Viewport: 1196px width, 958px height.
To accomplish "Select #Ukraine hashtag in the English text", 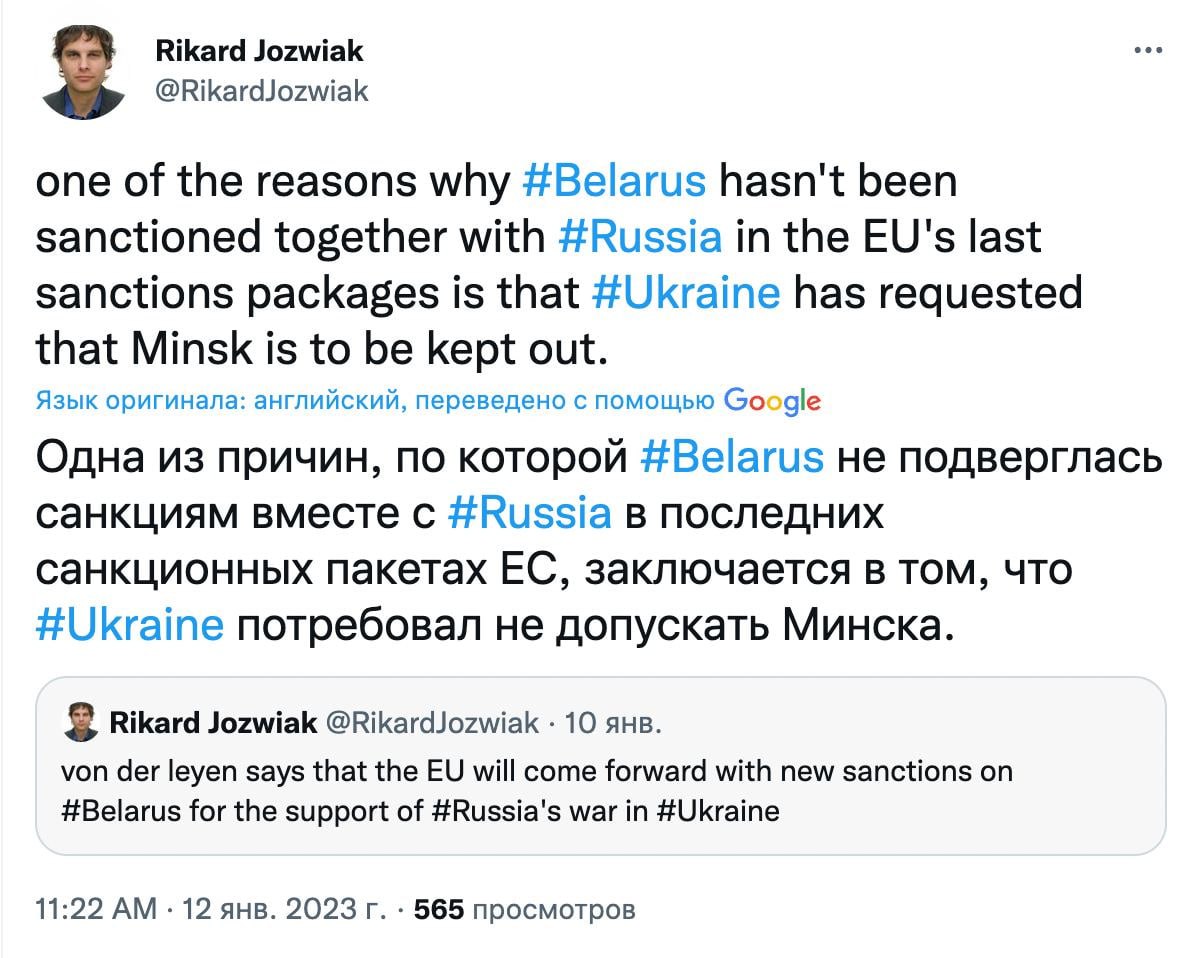I will [685, 292].
